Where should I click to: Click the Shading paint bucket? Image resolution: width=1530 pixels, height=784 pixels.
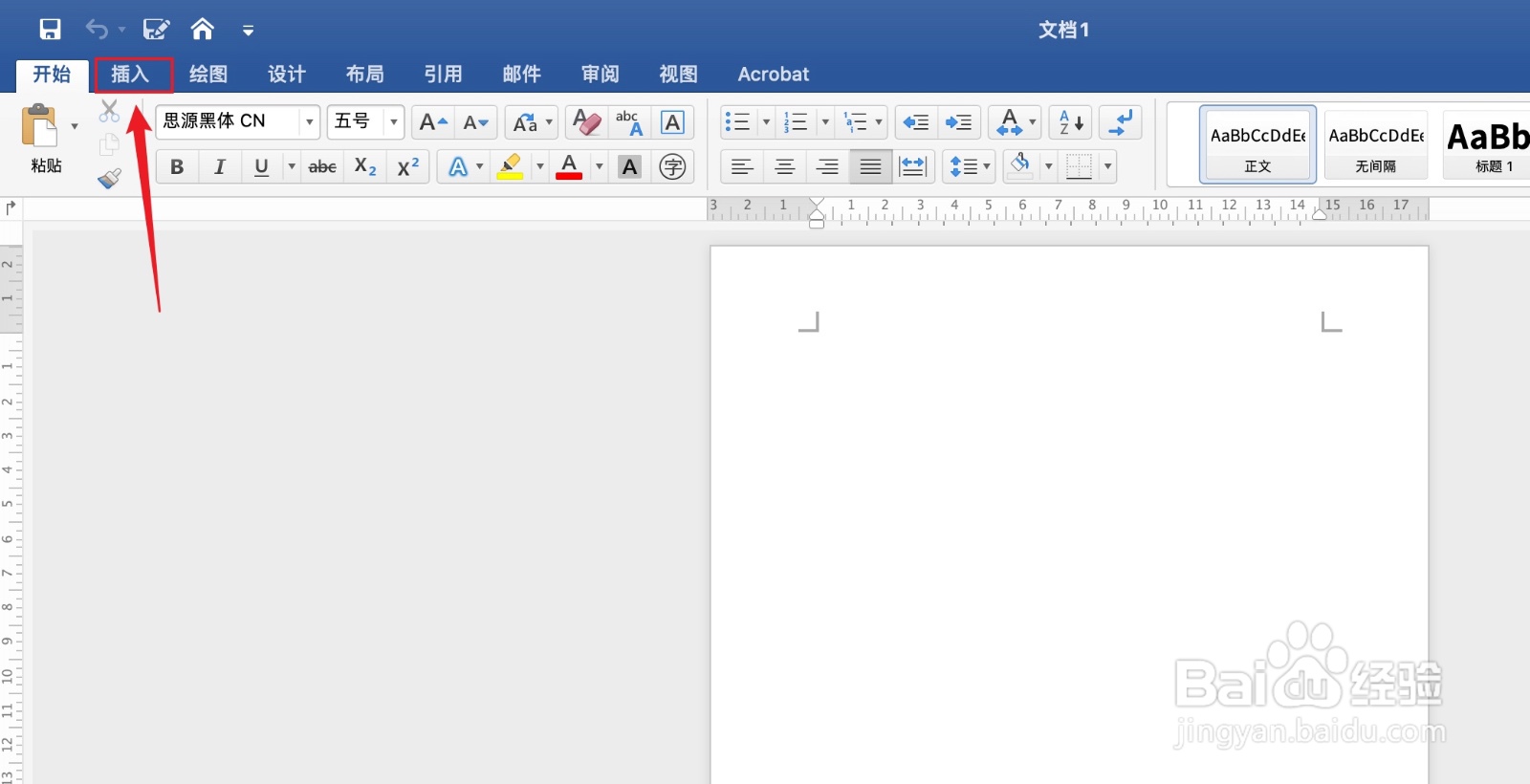(1020, 166)
